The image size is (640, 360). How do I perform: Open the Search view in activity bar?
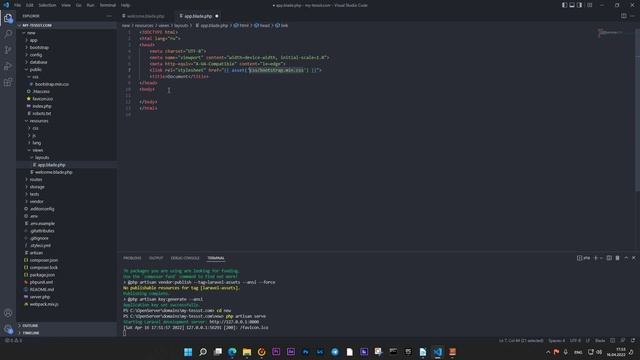8,34
